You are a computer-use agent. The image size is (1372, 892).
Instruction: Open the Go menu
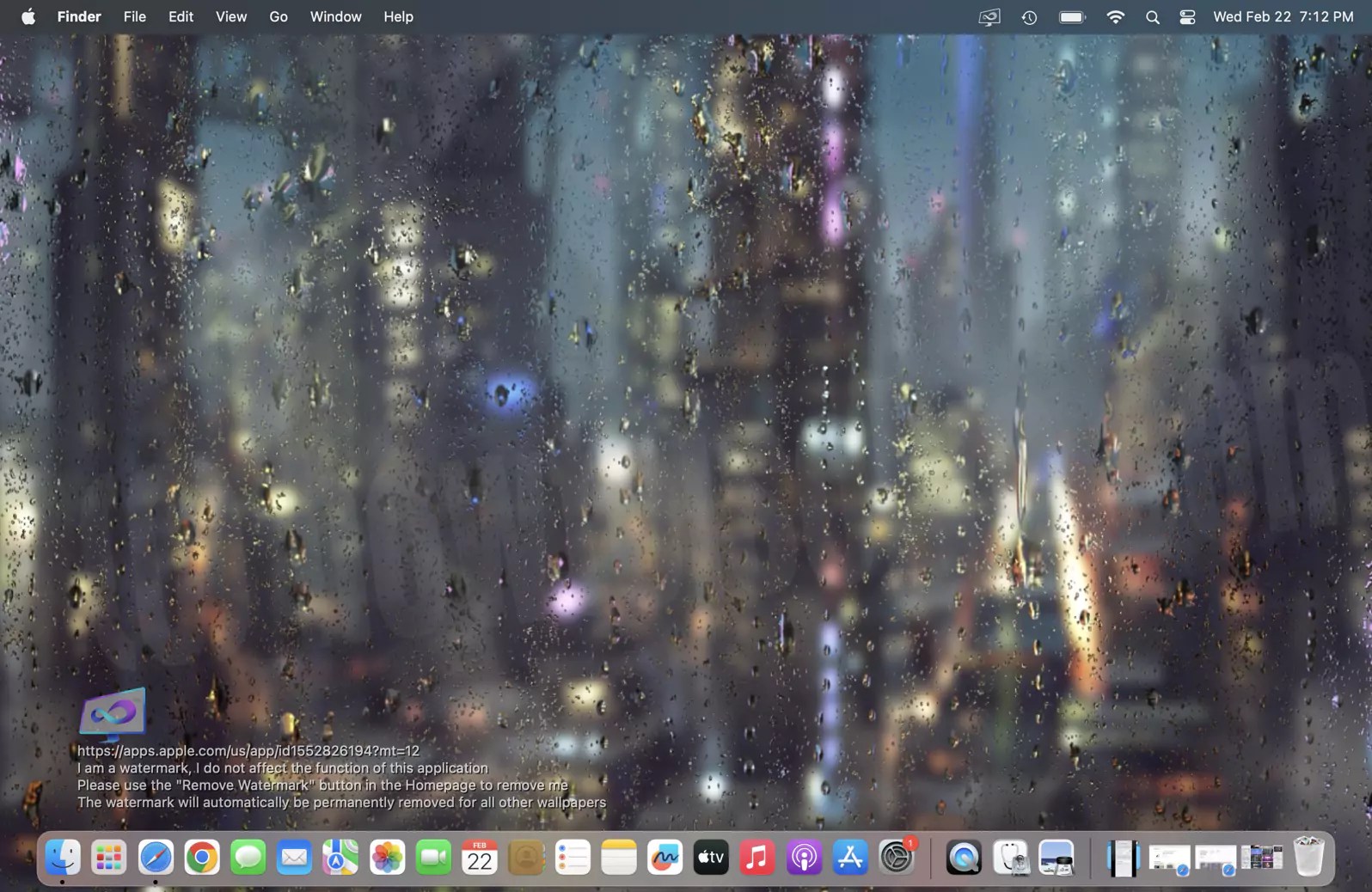click(279, 16)
